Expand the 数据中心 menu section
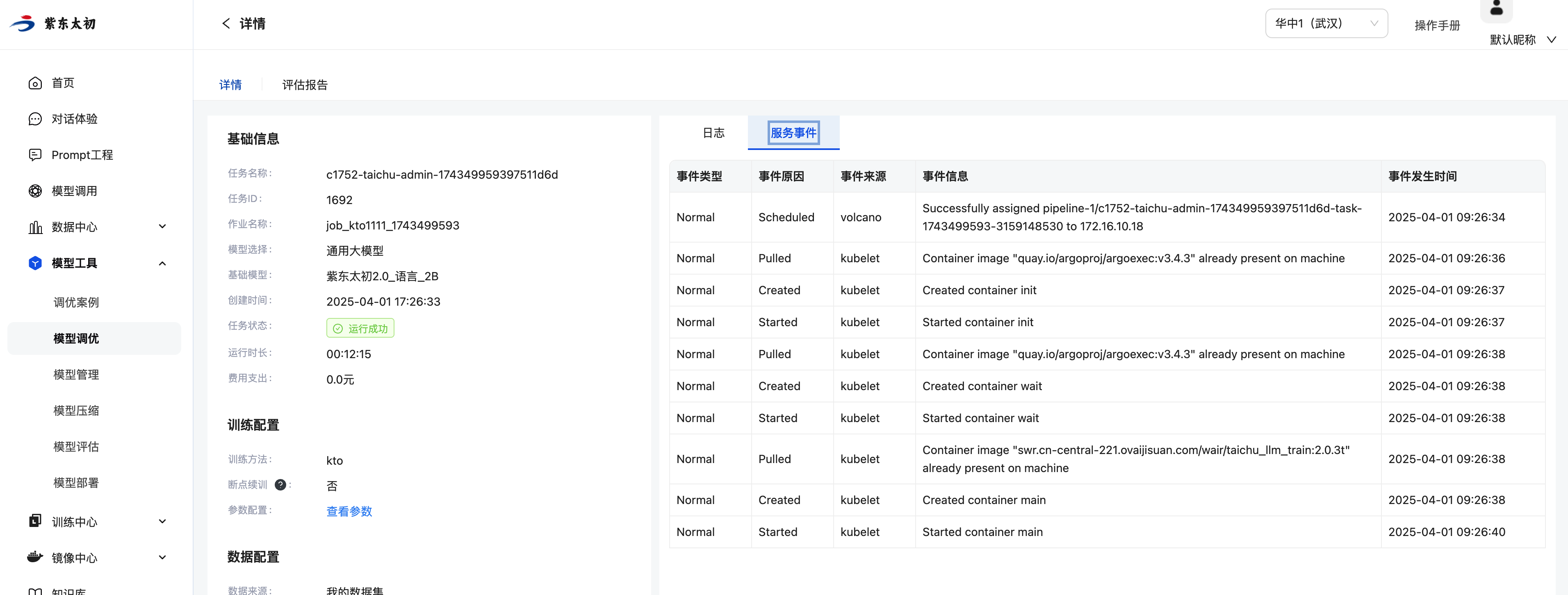This screenshot has height=595, width=1568. pos(162,227)
